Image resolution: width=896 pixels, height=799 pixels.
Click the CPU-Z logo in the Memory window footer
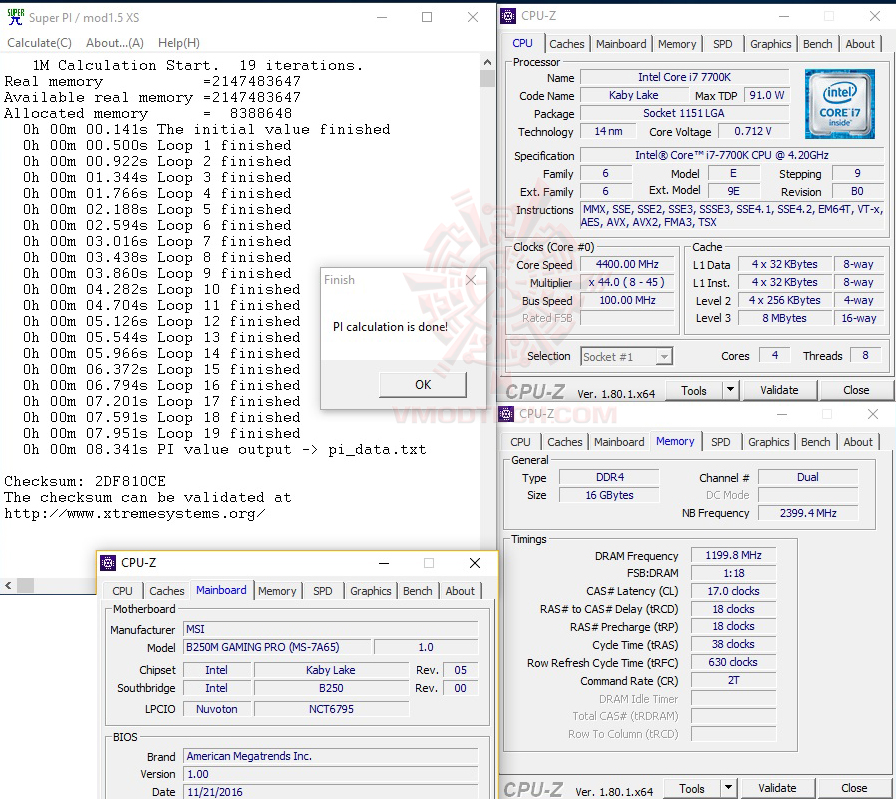point(533,787)
